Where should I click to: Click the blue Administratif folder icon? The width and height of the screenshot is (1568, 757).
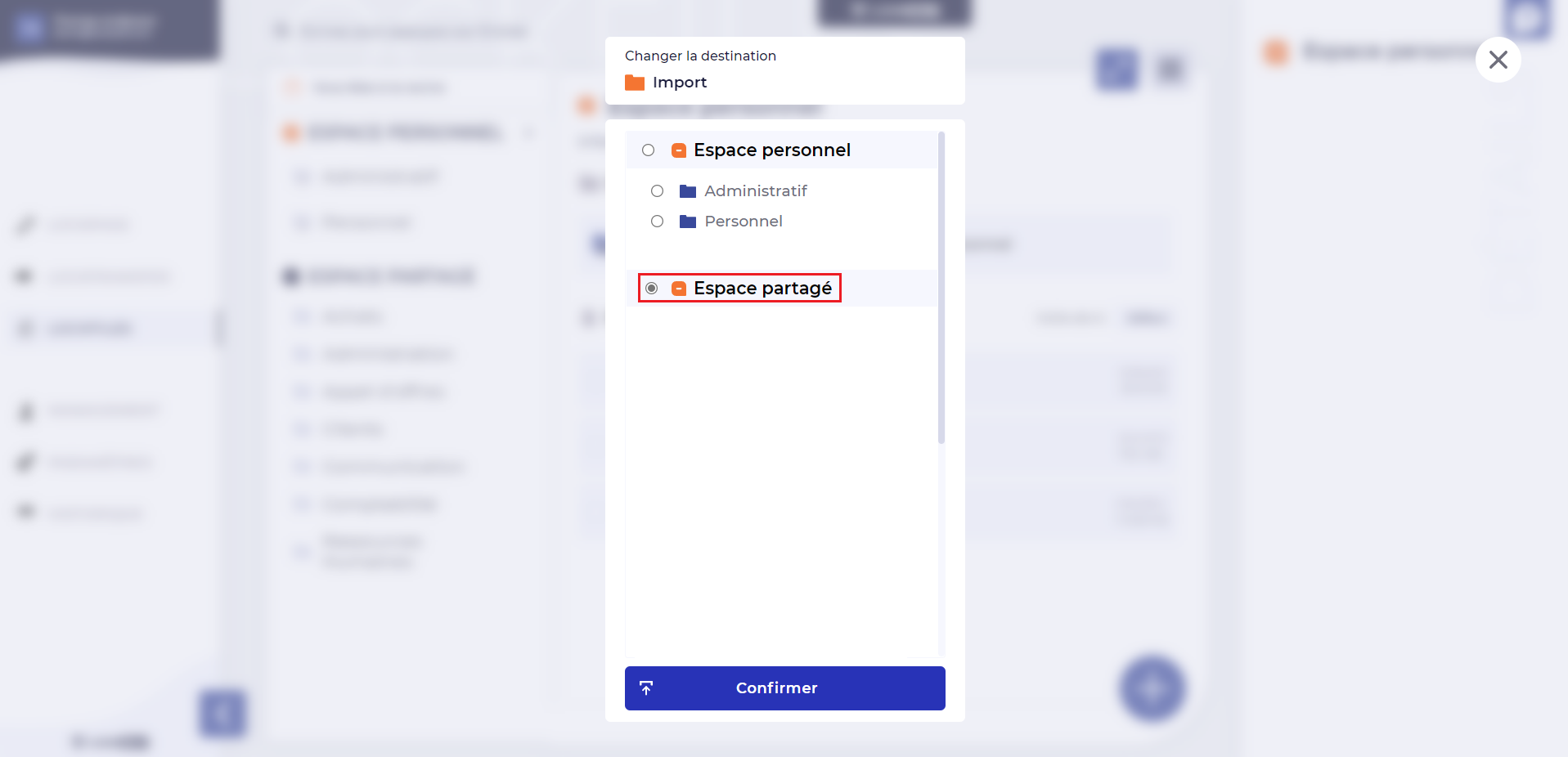pos(688,191)
